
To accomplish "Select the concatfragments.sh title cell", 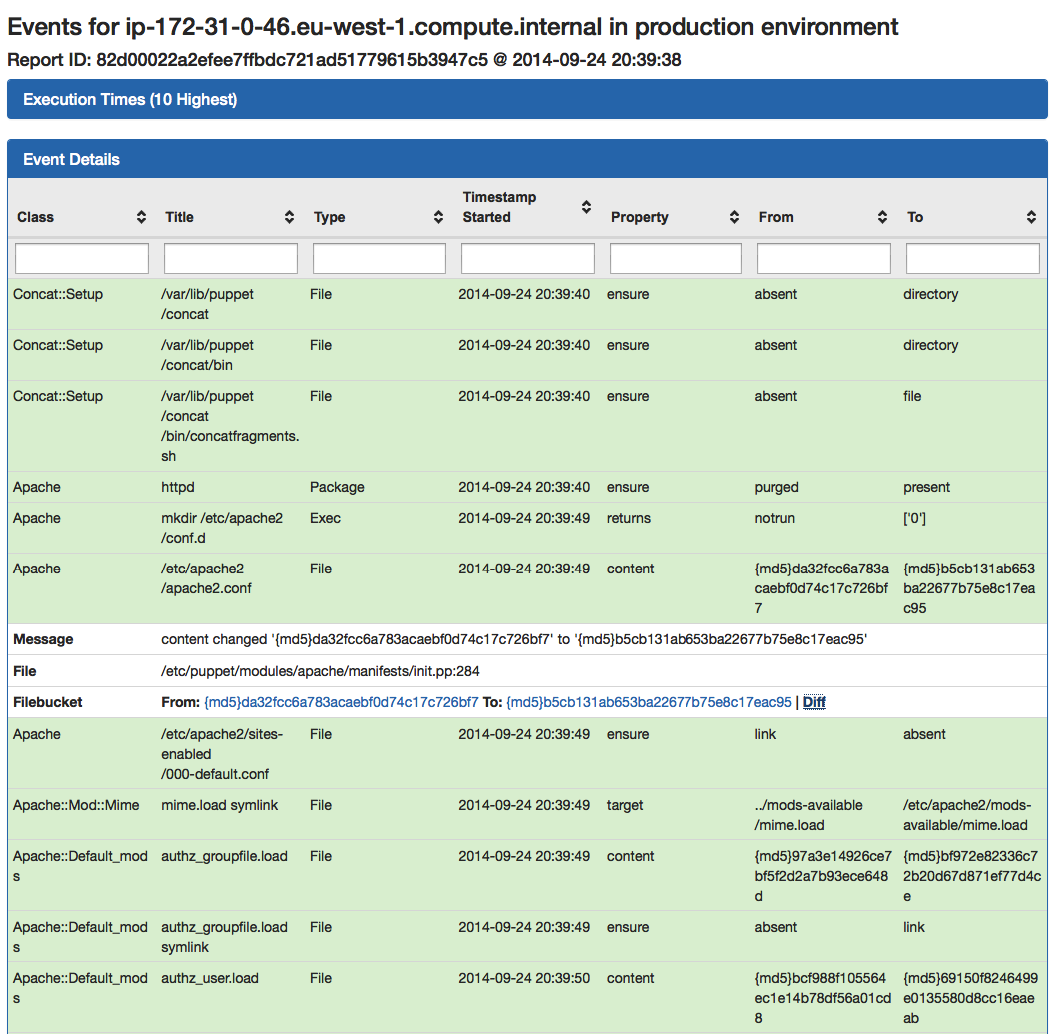I will pos(230,426).
